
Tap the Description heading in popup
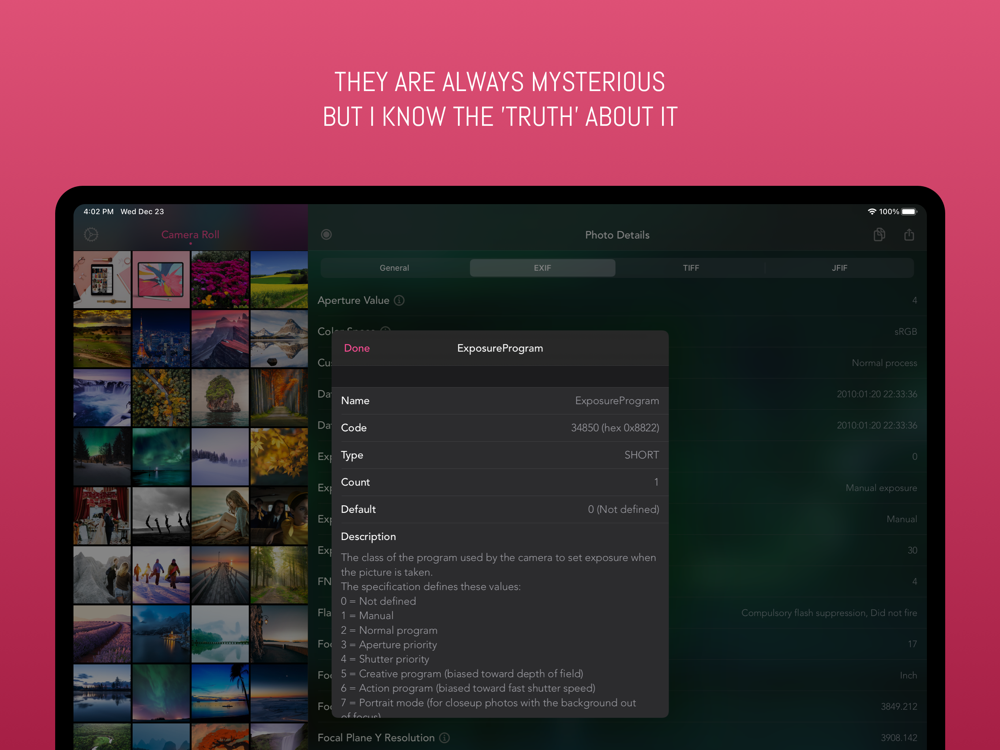(x=368, y=536)
